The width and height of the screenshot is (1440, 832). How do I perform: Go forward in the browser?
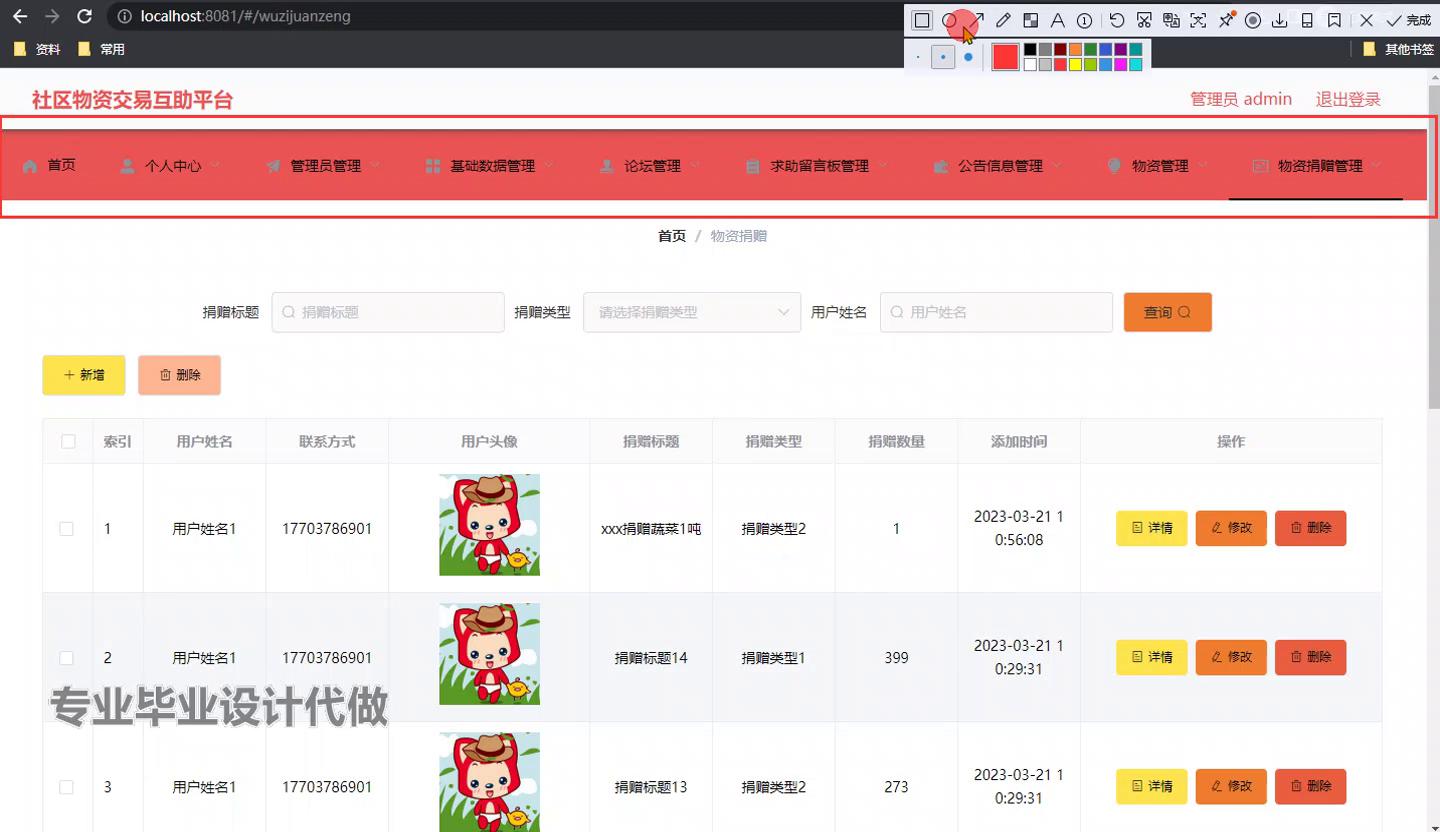[x=52, y=16]
